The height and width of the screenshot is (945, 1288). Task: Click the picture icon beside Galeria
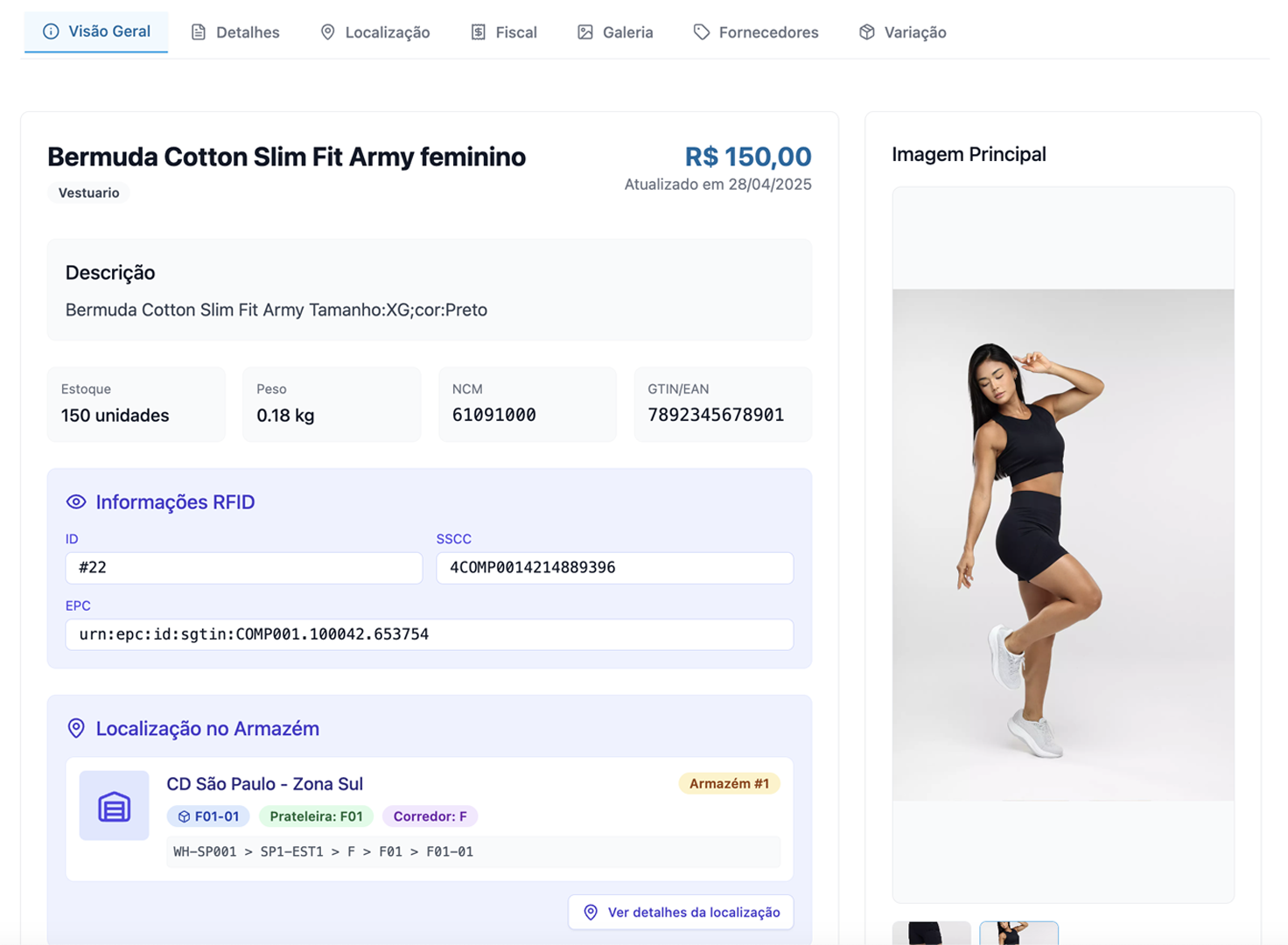point(585,32)
